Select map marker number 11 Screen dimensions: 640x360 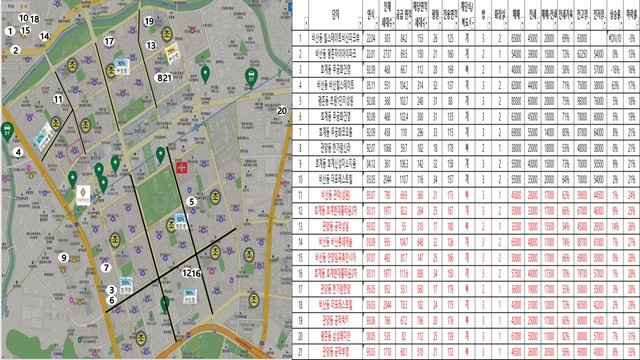pyautogui.click(x=58, y=99)
